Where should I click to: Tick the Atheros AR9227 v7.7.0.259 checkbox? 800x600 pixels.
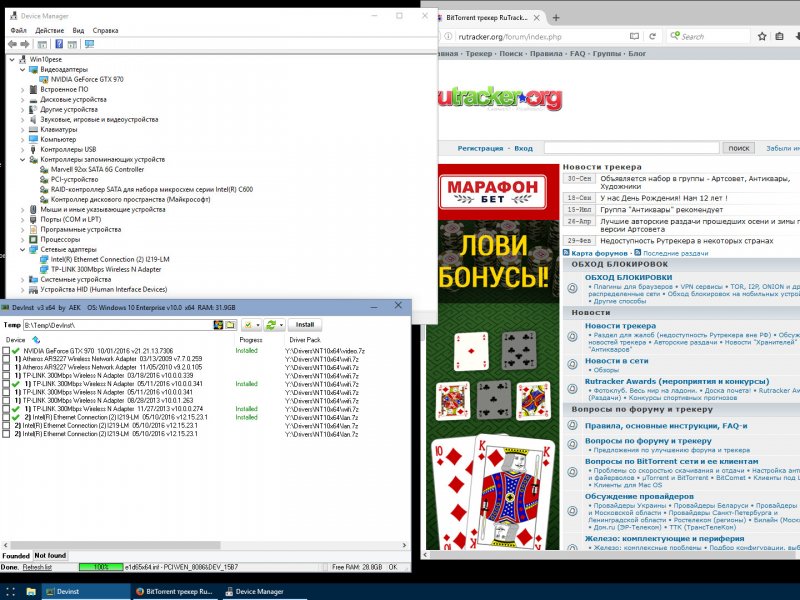[6, 359]
